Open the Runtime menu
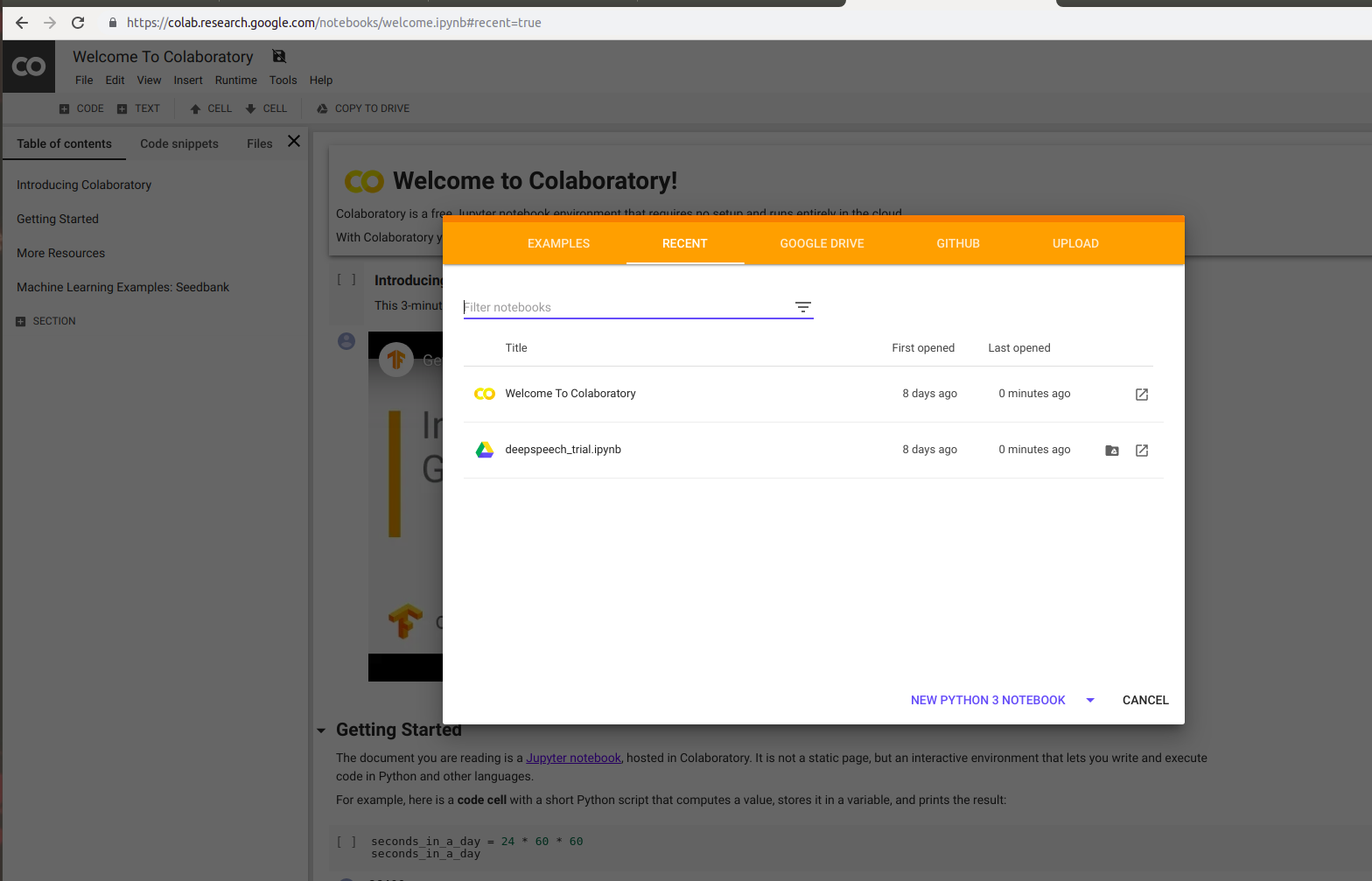Screen dimensions: 1372x881 [x=236, y=80]
